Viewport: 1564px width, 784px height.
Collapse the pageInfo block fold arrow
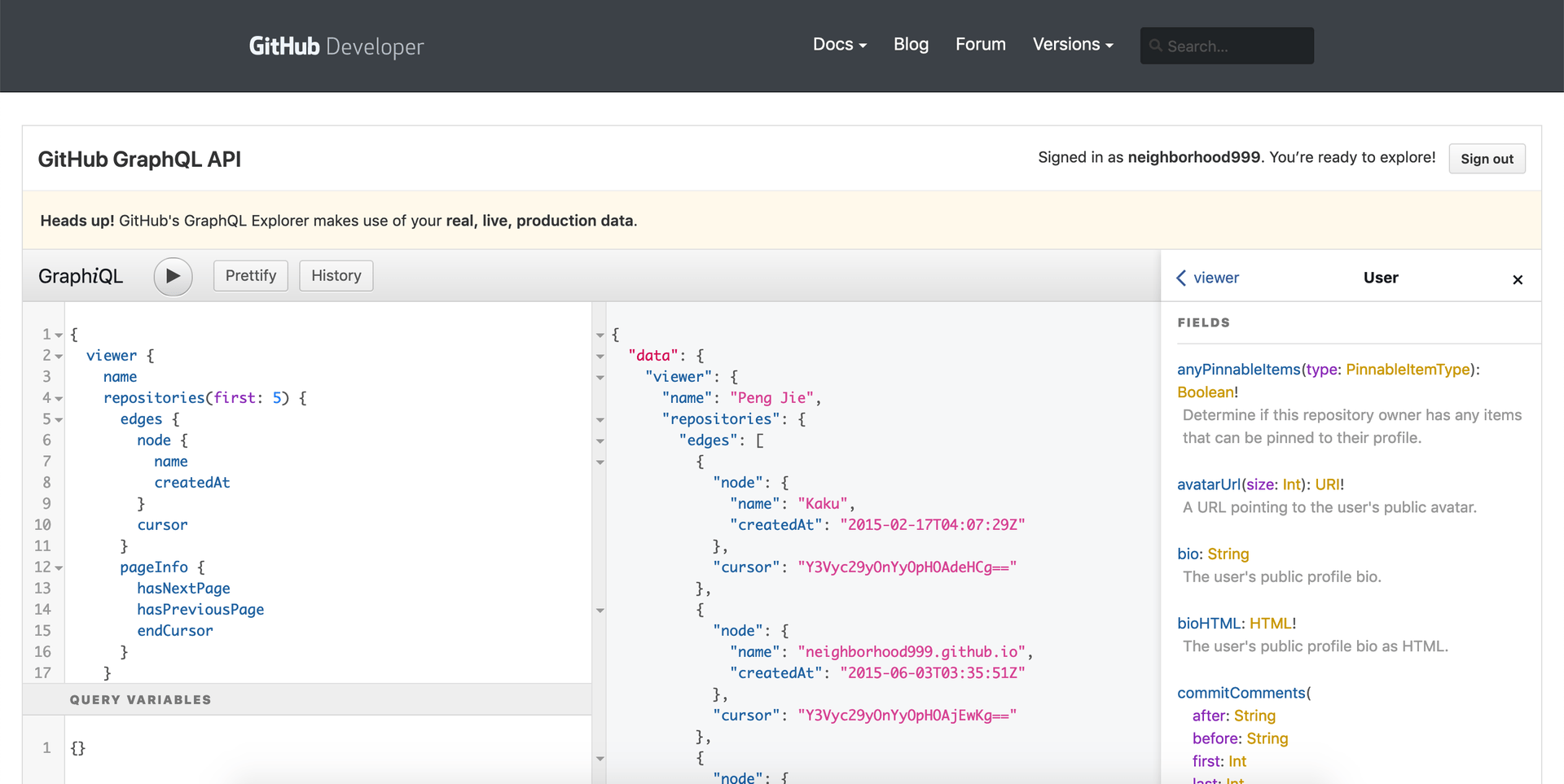[59, 568]
